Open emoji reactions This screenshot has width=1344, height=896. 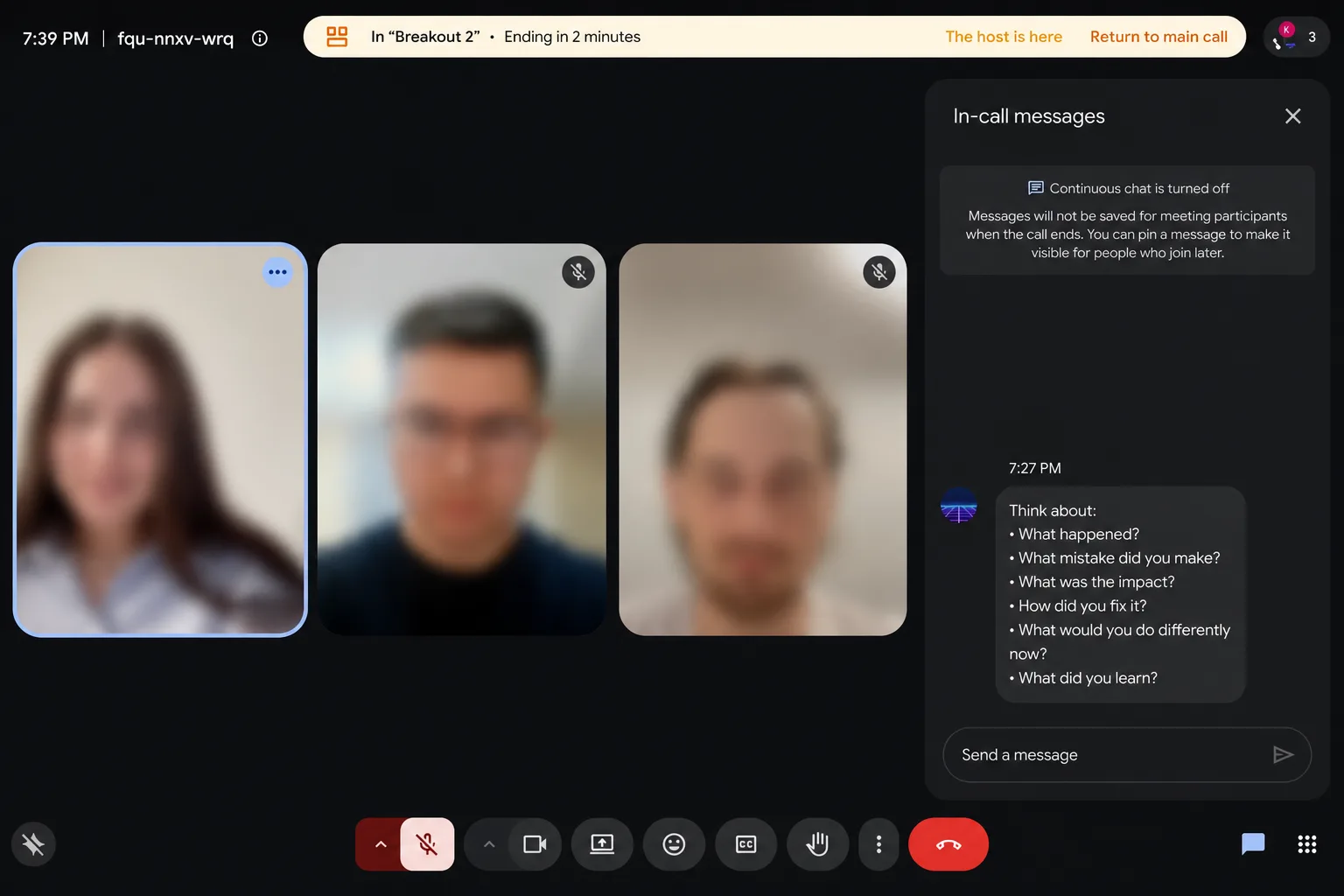(674, 844)
